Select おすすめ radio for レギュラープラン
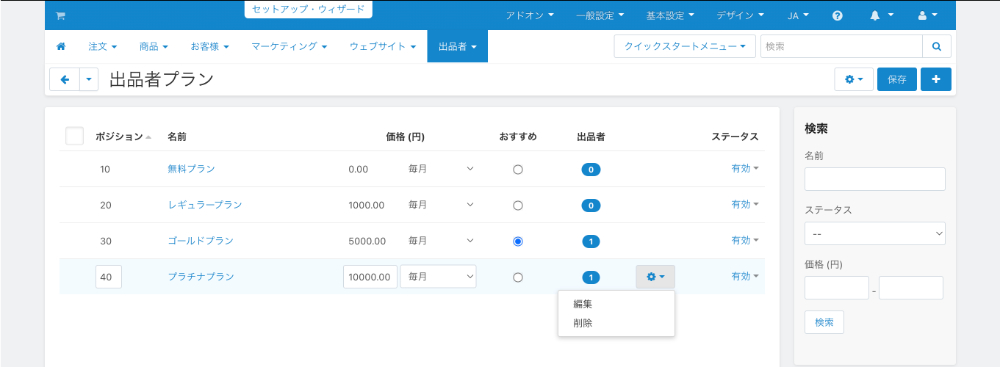1000x367 pixels. 518,206
